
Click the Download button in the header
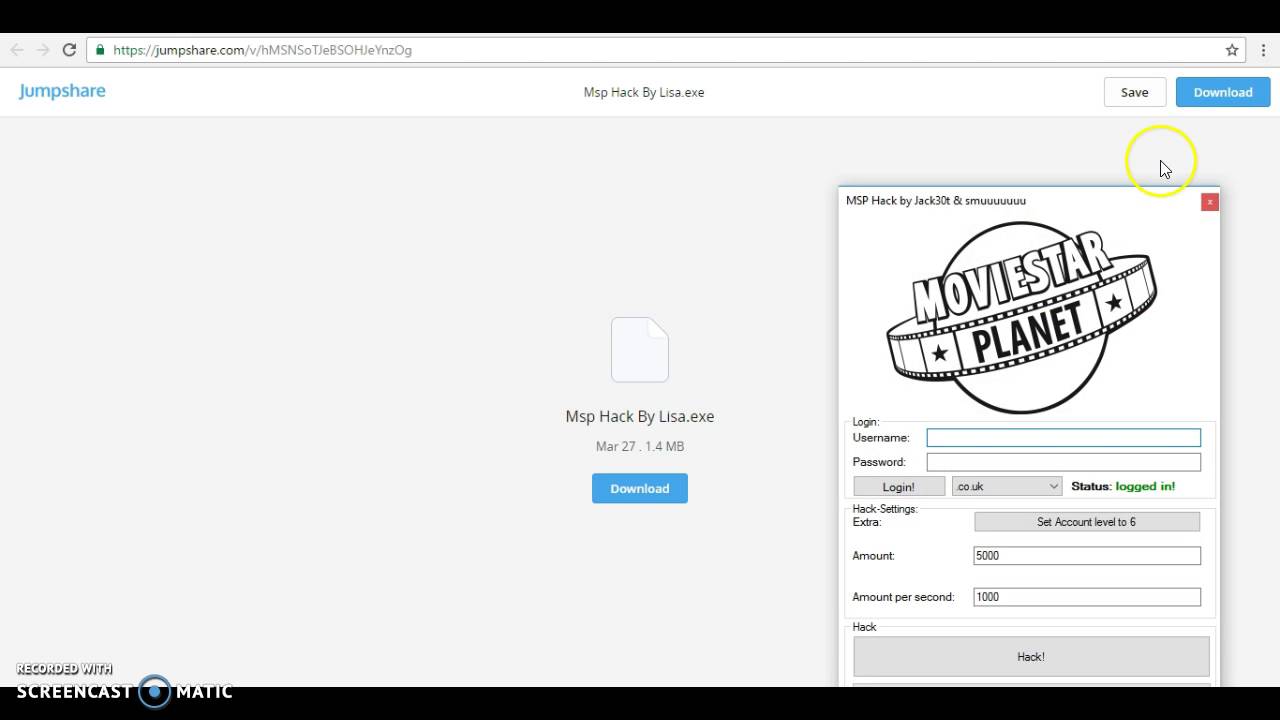1223,92
